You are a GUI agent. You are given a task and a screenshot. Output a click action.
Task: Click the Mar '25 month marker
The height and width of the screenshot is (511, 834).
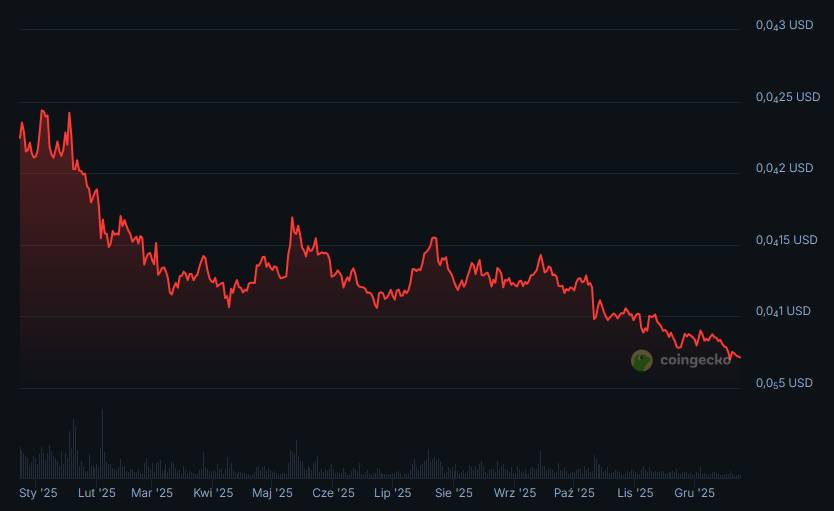(152, 493)
